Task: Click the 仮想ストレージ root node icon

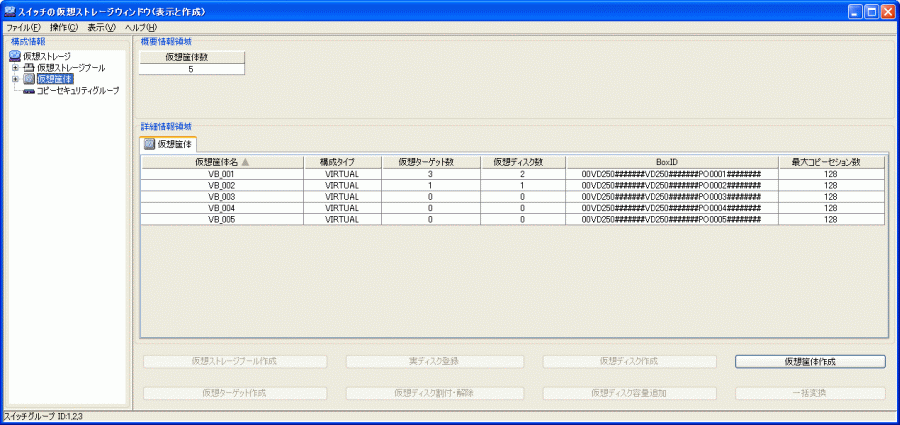Action: click(14, 56)
